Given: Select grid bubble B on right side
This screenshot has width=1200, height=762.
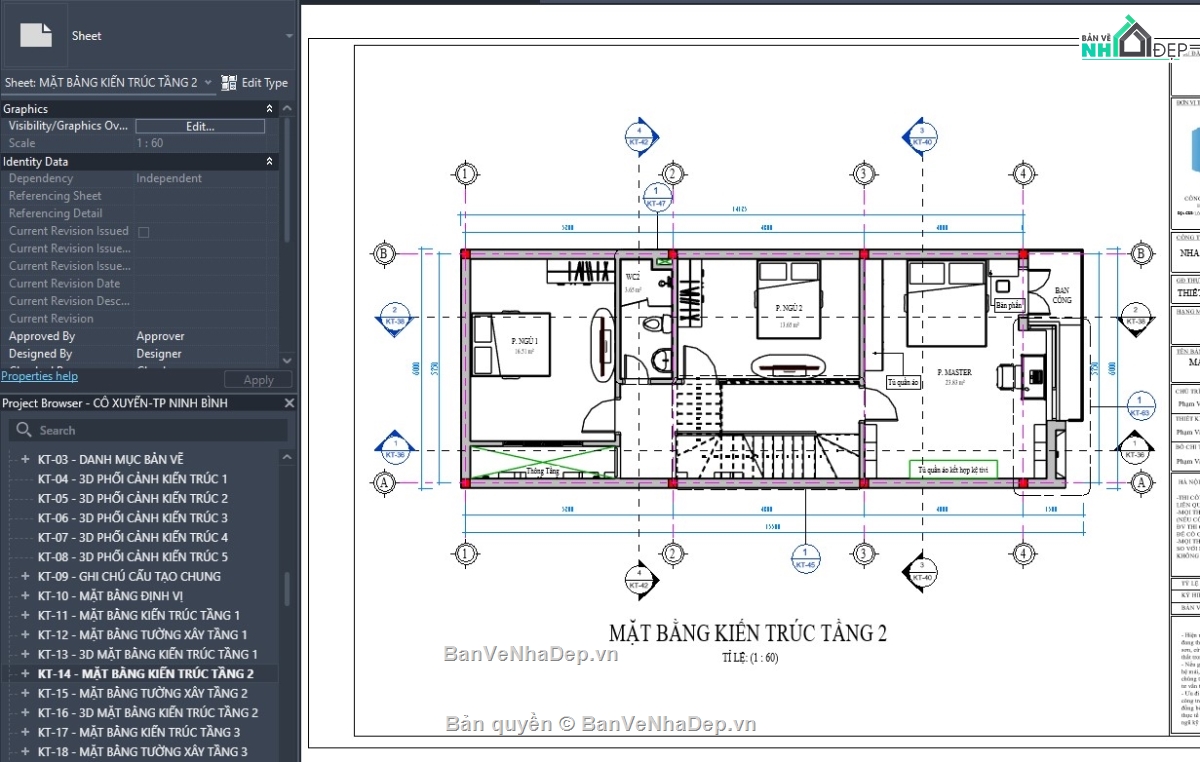Looking at the screenshot, I should (x=1140, y=253).
